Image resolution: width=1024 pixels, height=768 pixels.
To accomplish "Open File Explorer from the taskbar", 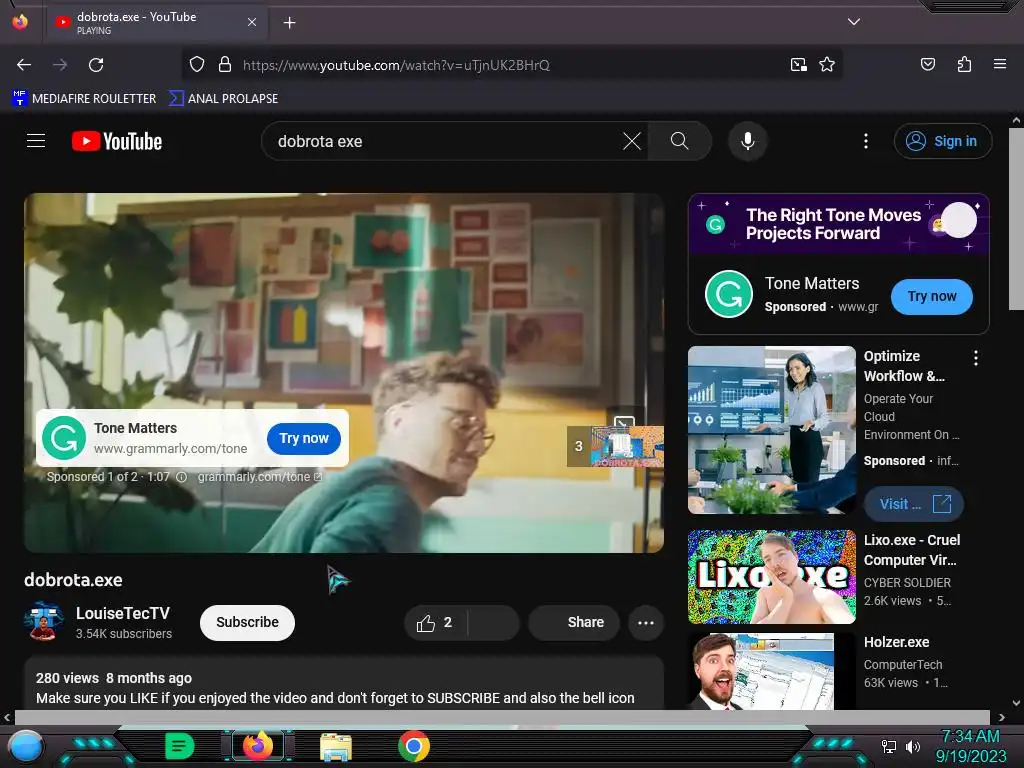I will point(336,746).
